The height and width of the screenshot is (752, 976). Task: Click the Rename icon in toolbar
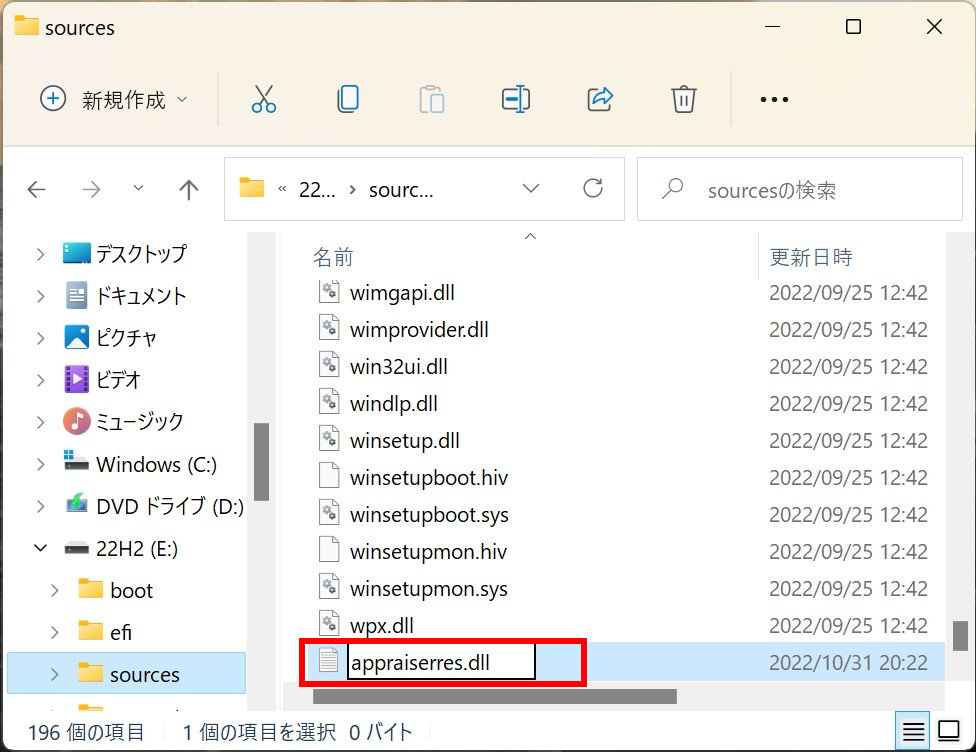coord(515,99)
